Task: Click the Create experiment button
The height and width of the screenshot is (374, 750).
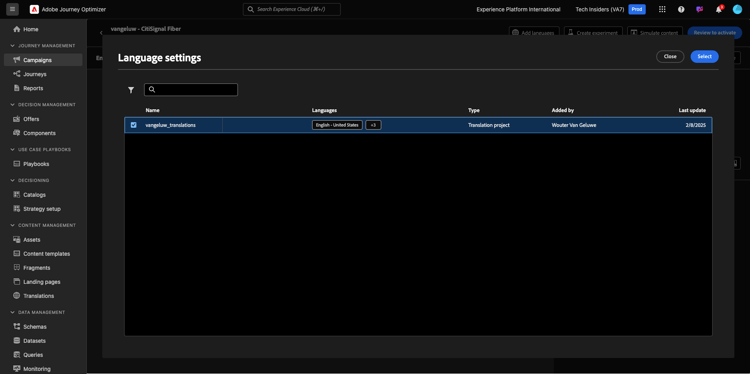Action: click(593, 33)
